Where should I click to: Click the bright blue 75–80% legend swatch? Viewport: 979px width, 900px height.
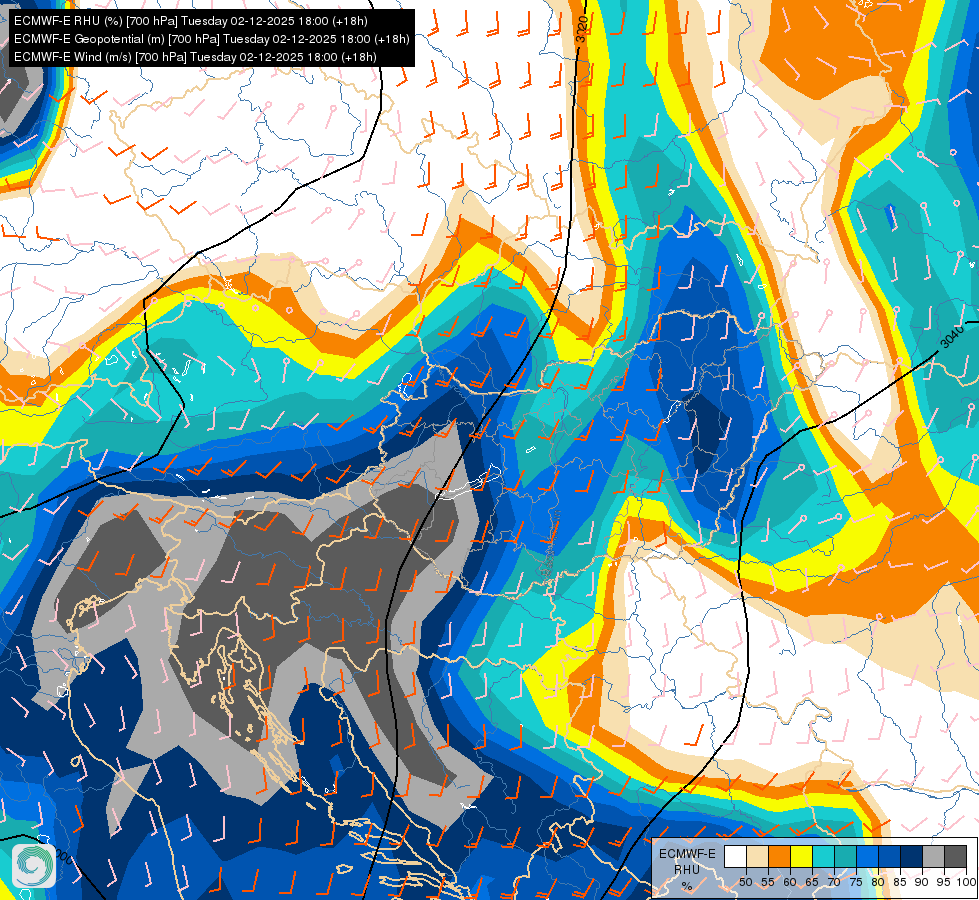tap(867, 856)
